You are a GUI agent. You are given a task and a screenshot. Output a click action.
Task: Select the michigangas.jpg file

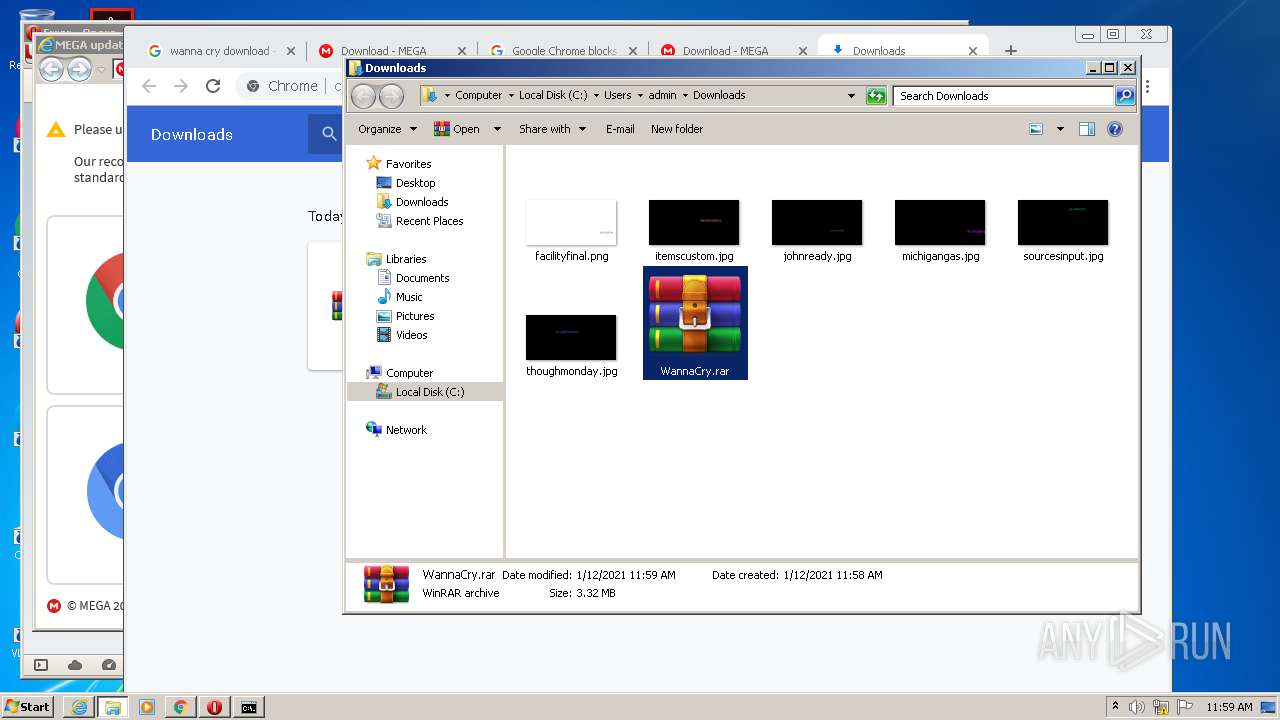940,231
